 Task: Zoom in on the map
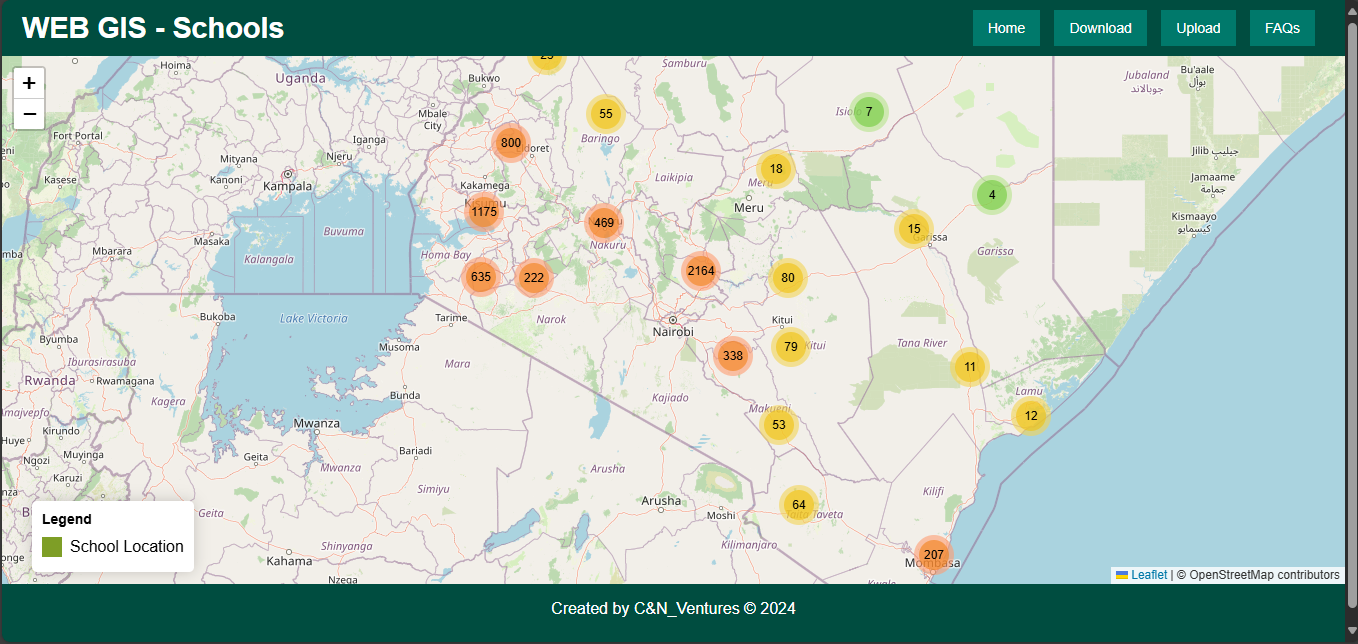(29, 83)
